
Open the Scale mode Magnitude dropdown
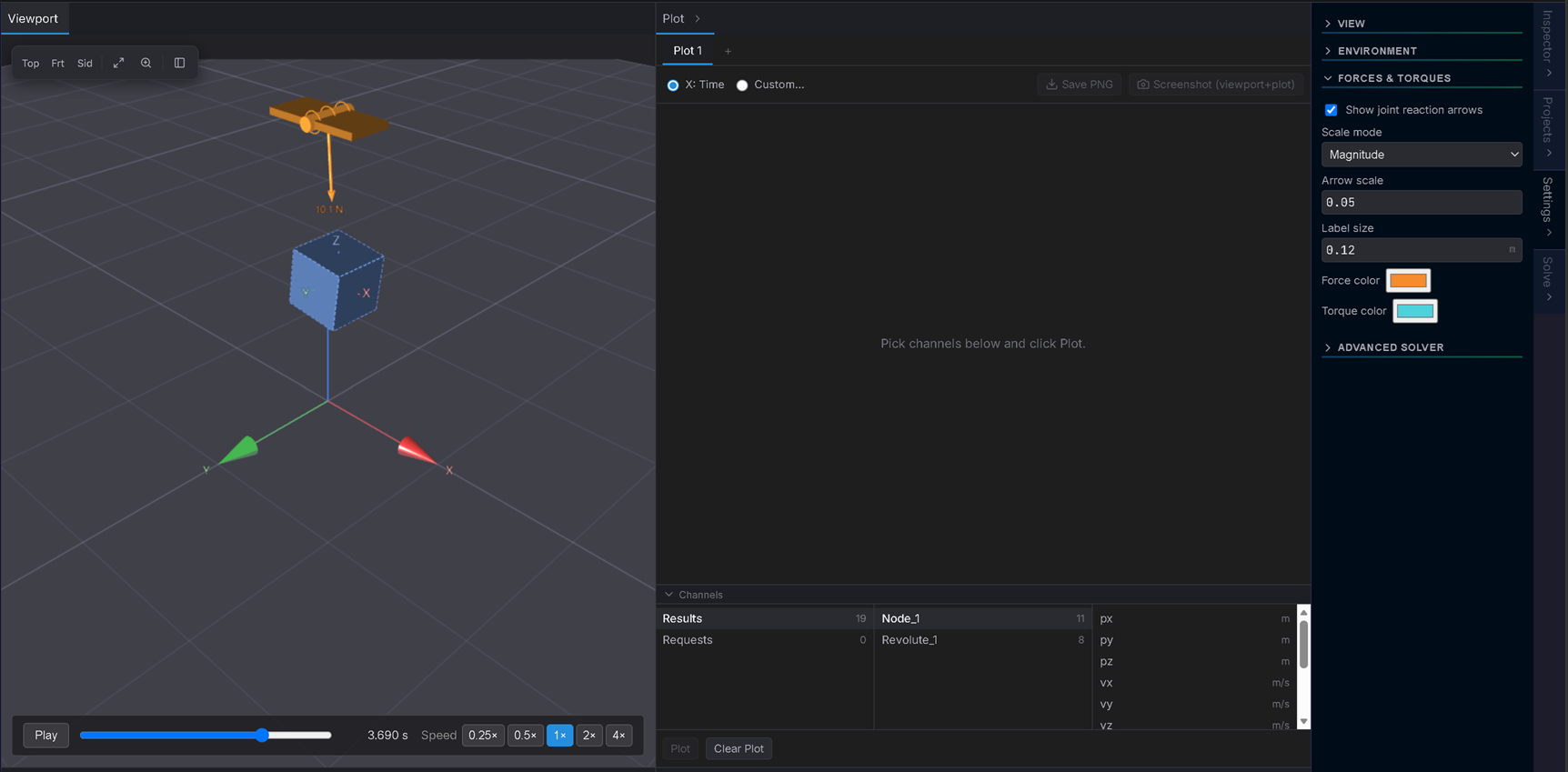click(x=1422, y=155)
